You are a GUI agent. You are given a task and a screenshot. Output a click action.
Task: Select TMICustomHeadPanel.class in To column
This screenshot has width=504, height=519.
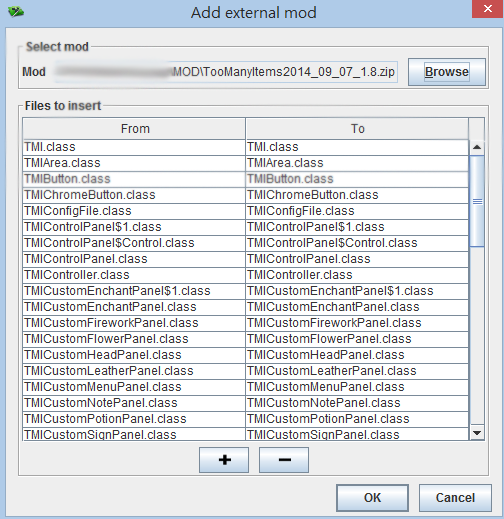pyautogui.click(x=357, y=355)
